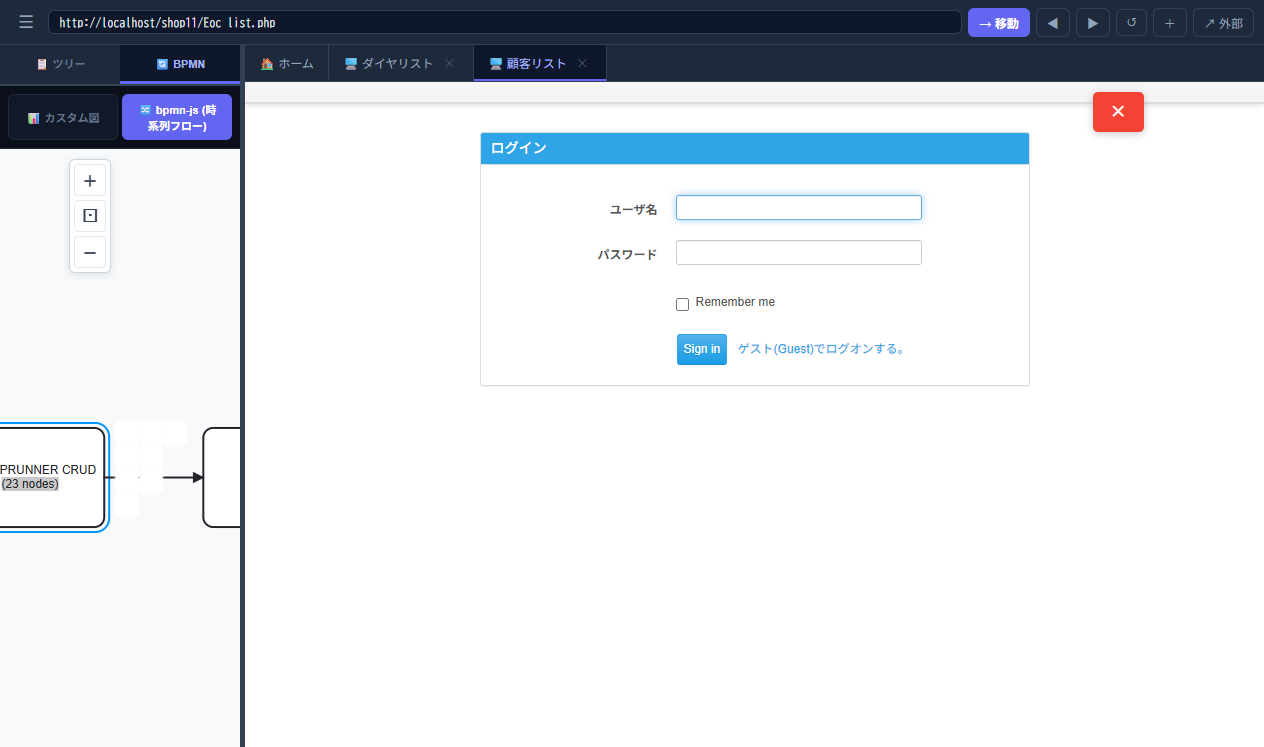The width and height of the screenshot is (1264, 747).
Task: Open the ホーム tab
Action: [x=287, y=64]
